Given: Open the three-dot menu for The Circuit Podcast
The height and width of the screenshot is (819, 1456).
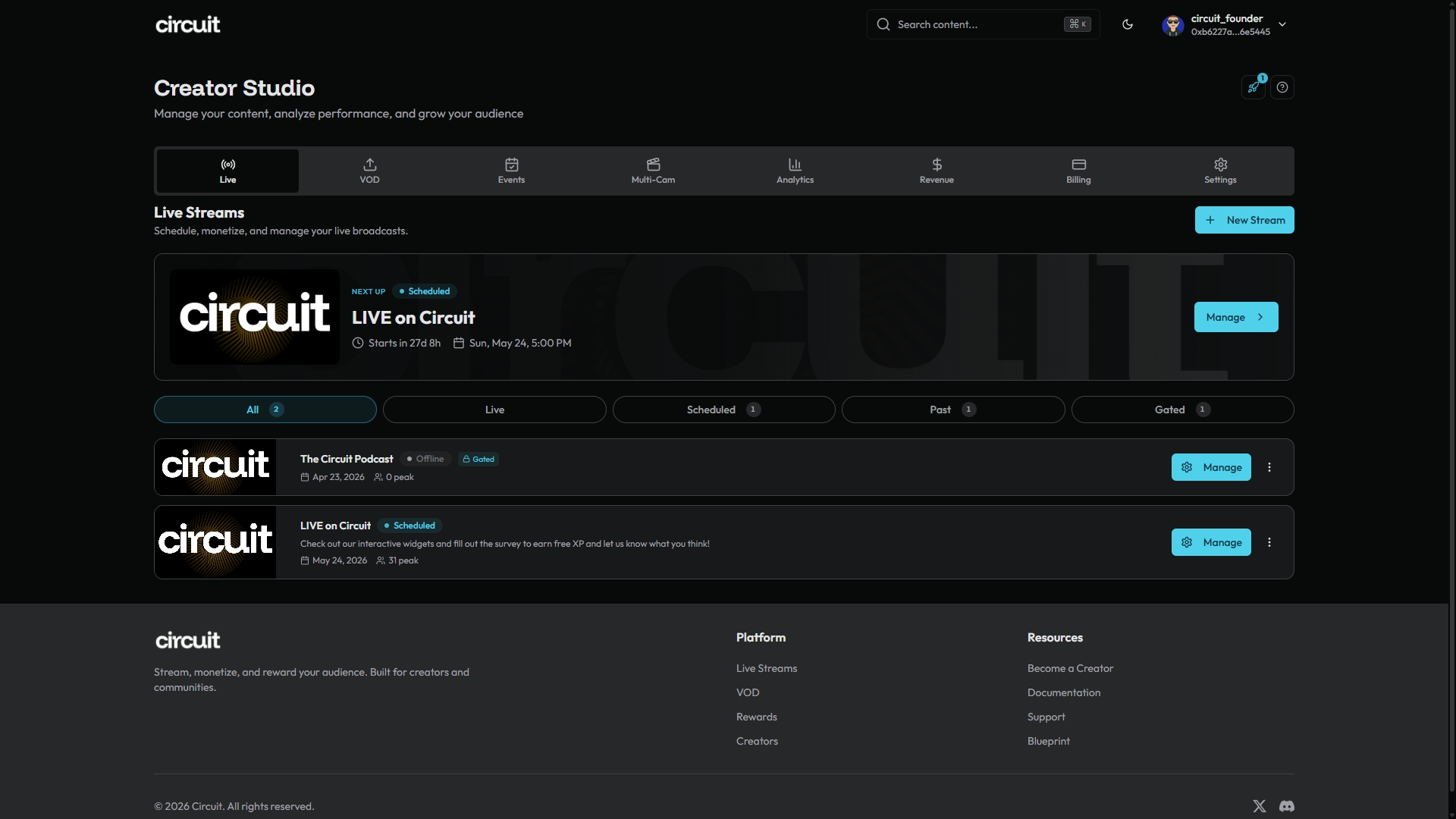Looking at the screenshot, I should click(x=1269, y=467).
